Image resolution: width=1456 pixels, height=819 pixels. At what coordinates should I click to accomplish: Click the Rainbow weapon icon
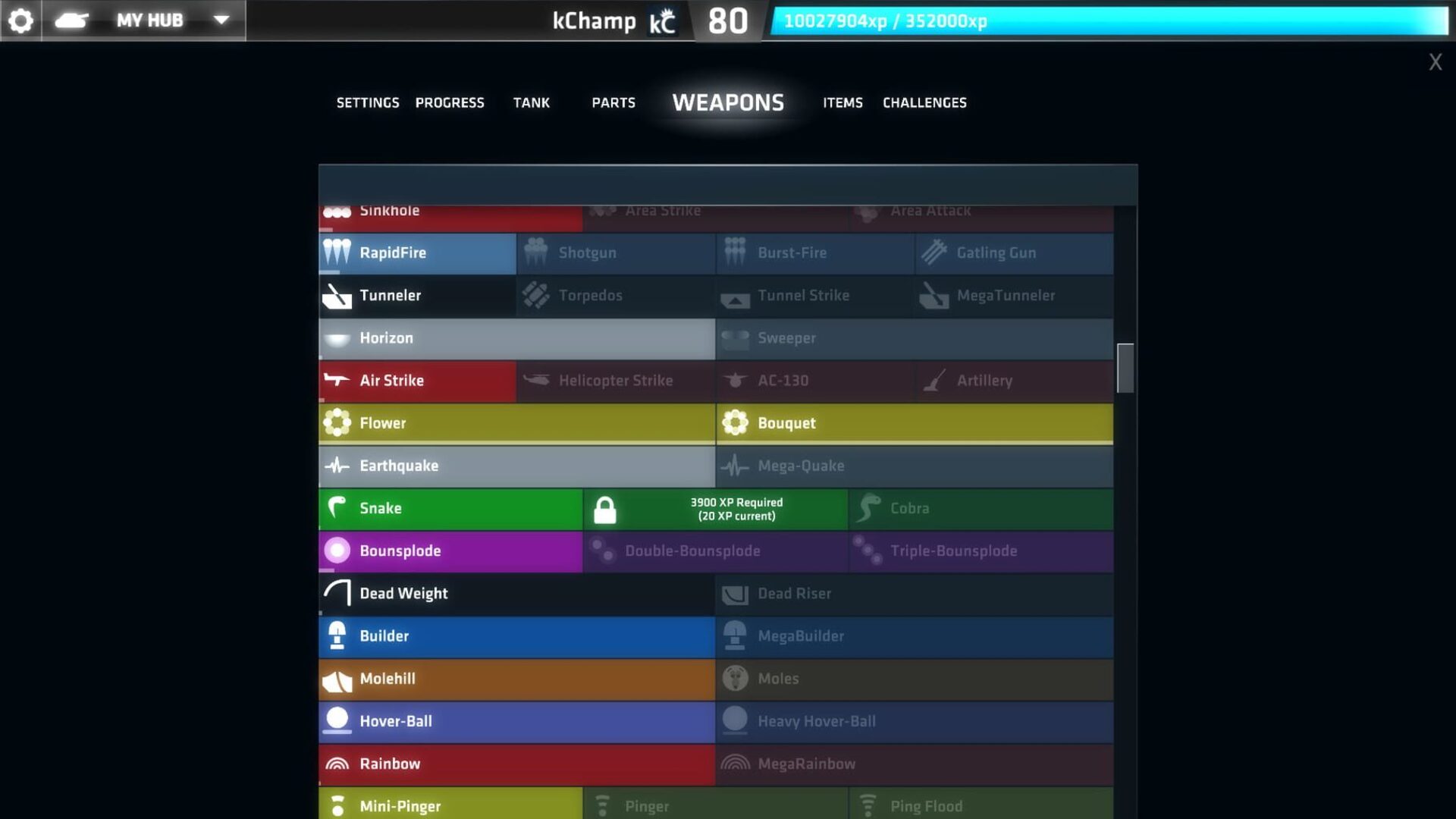click(337, 763)
